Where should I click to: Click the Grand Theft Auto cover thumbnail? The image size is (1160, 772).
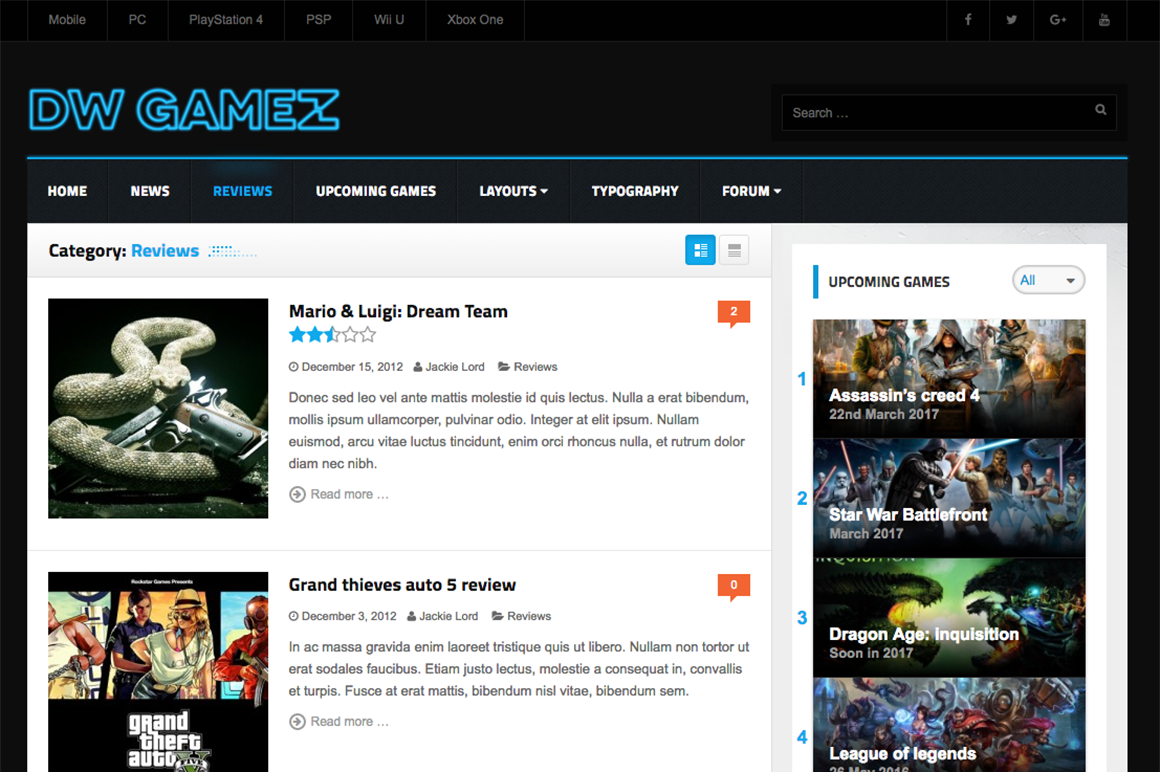158,671
